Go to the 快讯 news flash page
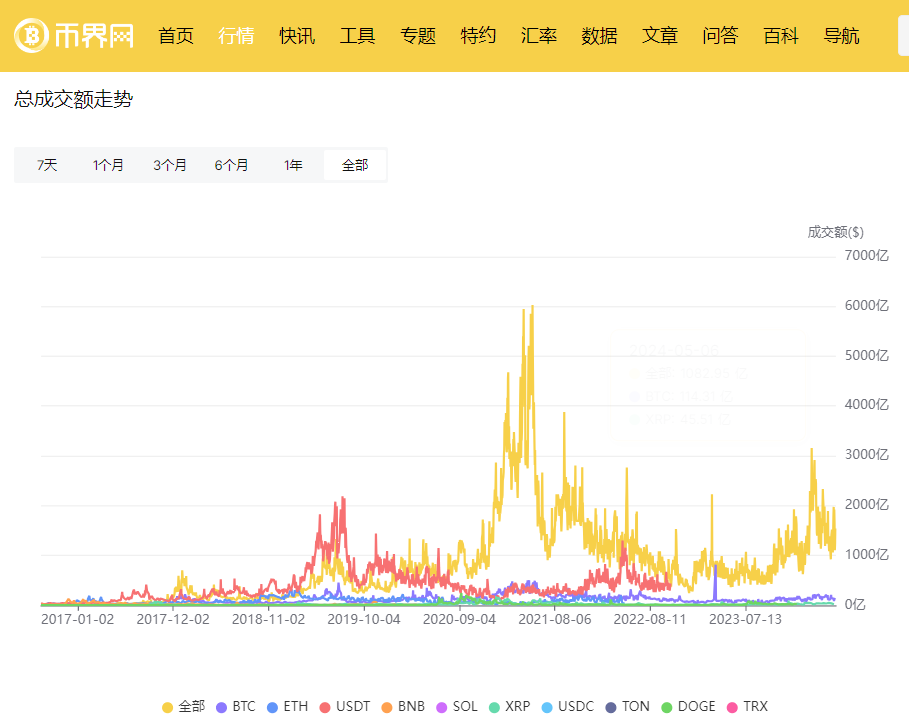This screenshot has width=909, height=719. point(297,36)
